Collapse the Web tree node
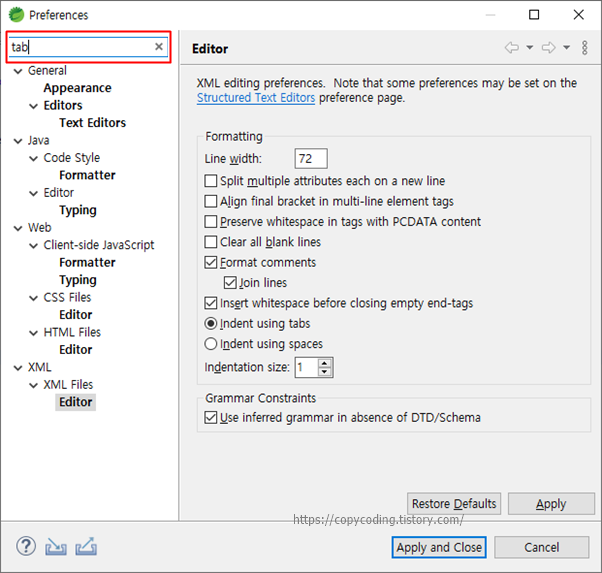602x573 pixels. coord(18,228)
